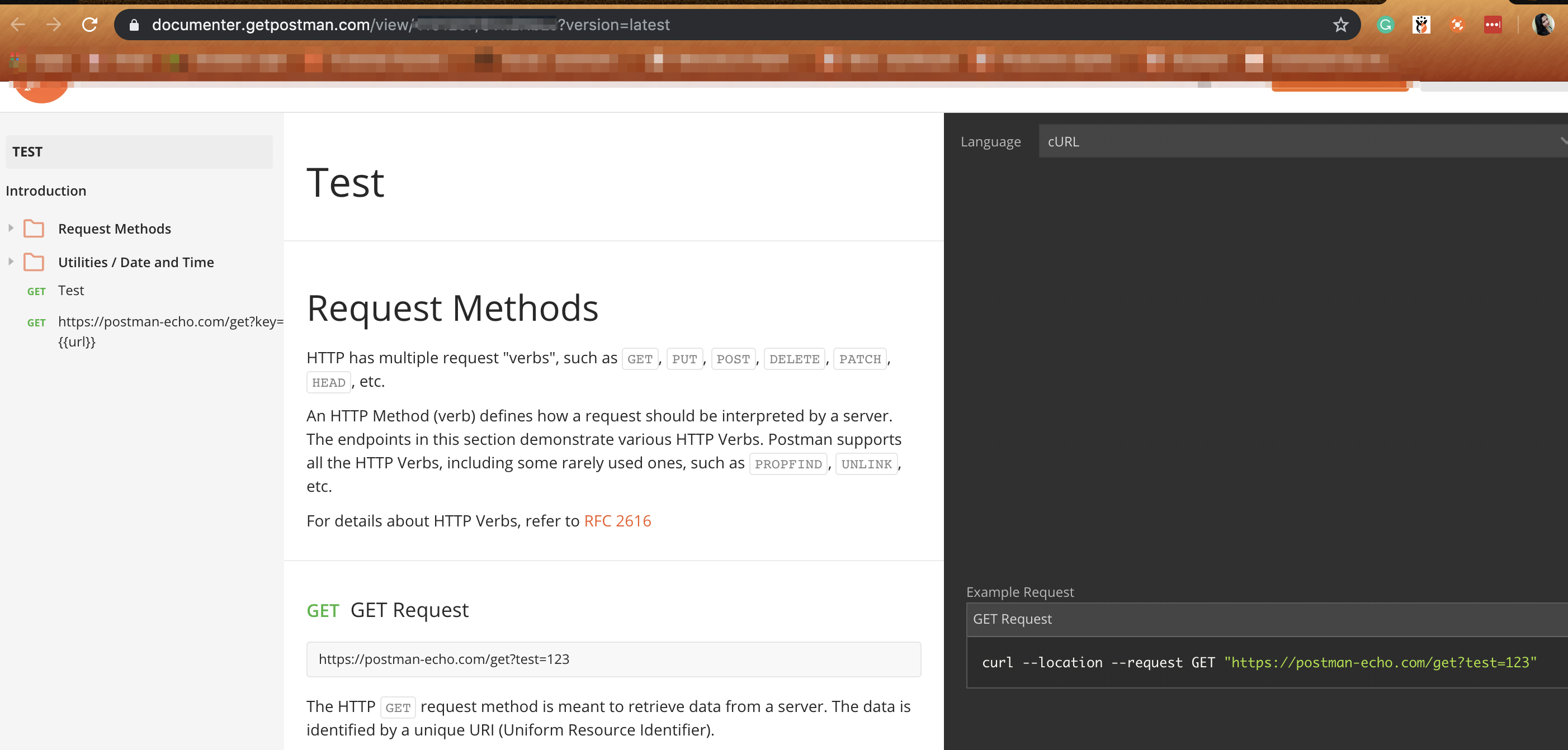Bookmark page with star icon
The width and height of the screenshot is (1568, 750).
tap(1340, 25)
